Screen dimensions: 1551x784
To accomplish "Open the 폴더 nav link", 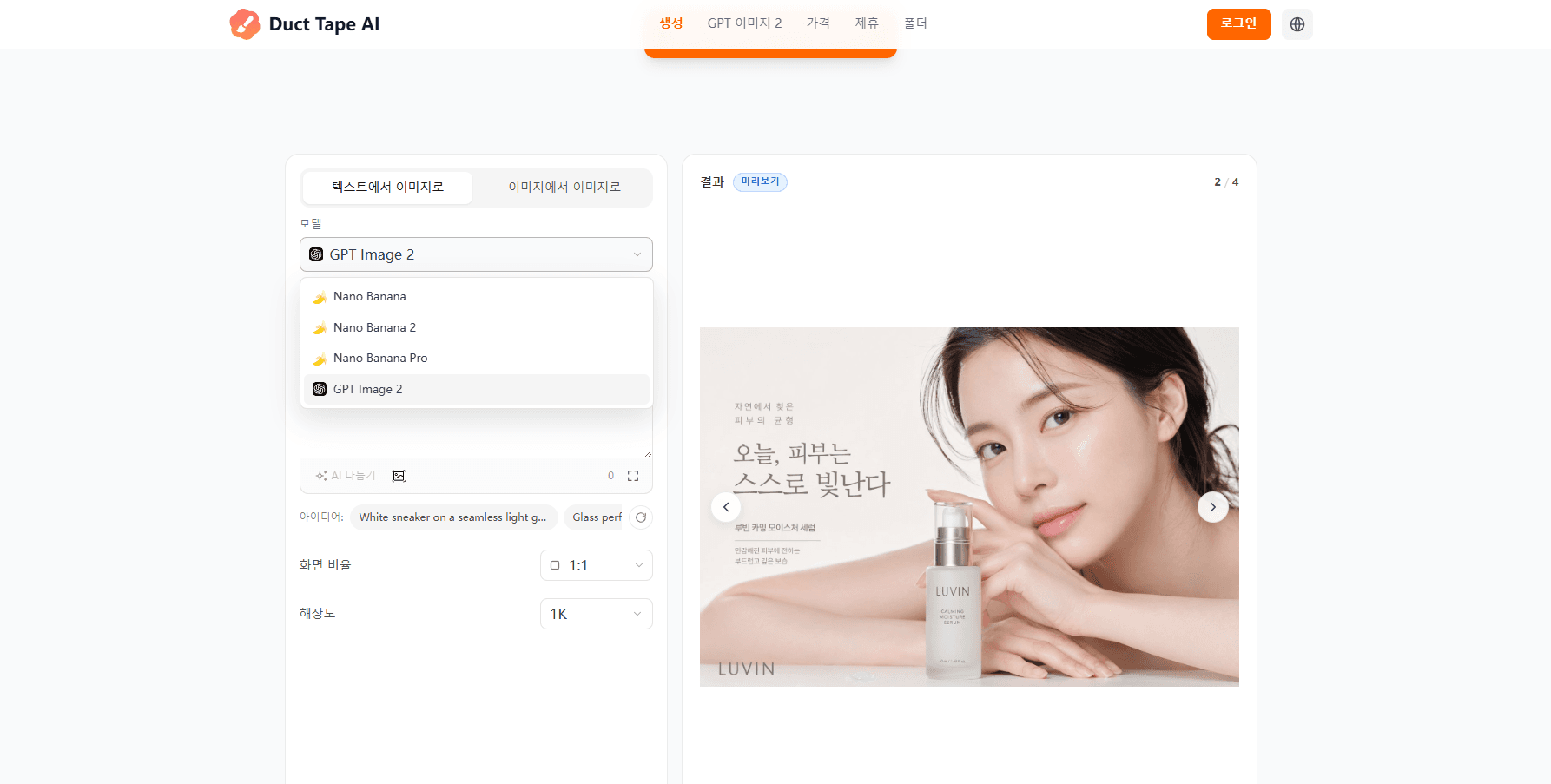I will [915, 23].
